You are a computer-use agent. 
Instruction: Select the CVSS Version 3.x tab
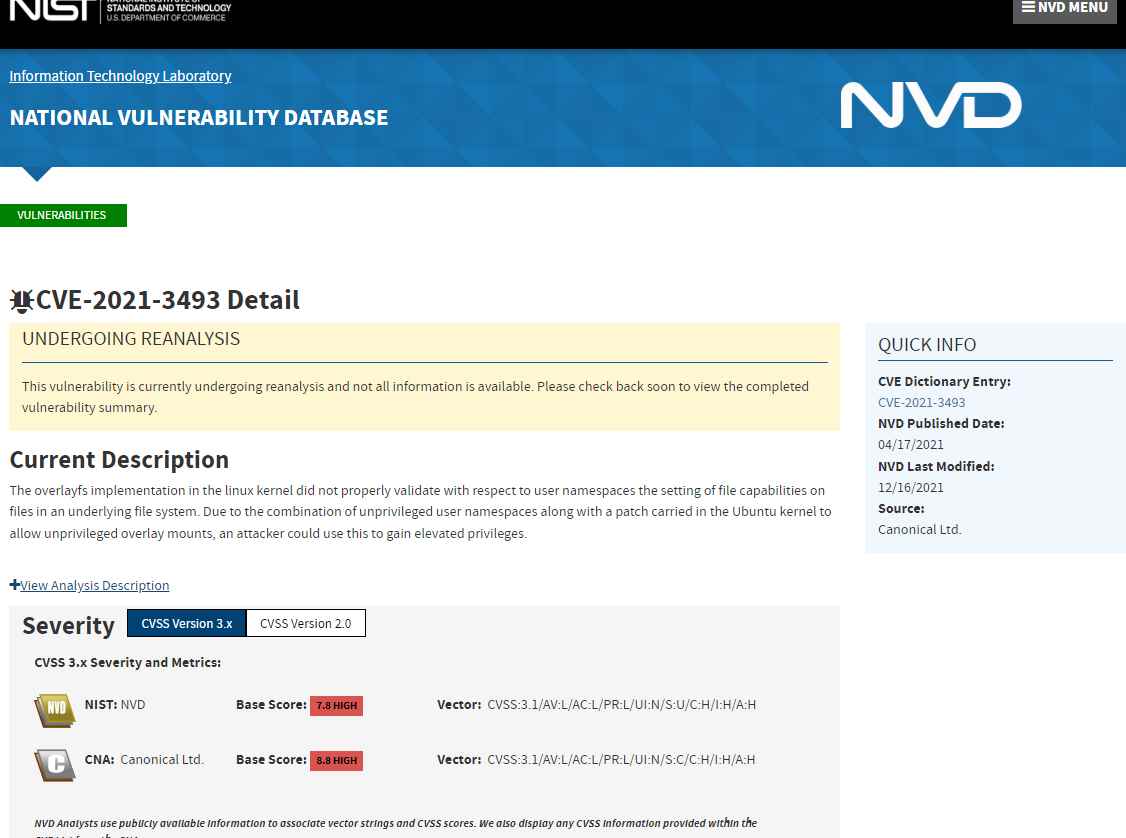click(186, 622)
